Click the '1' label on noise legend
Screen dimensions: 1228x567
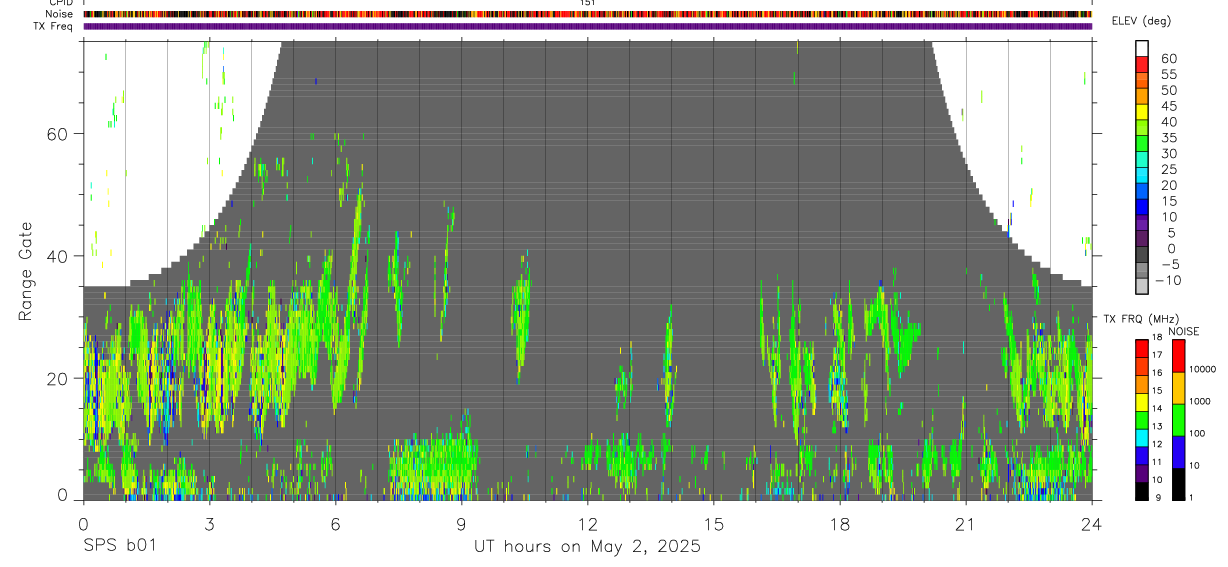tap(1191, 497)
